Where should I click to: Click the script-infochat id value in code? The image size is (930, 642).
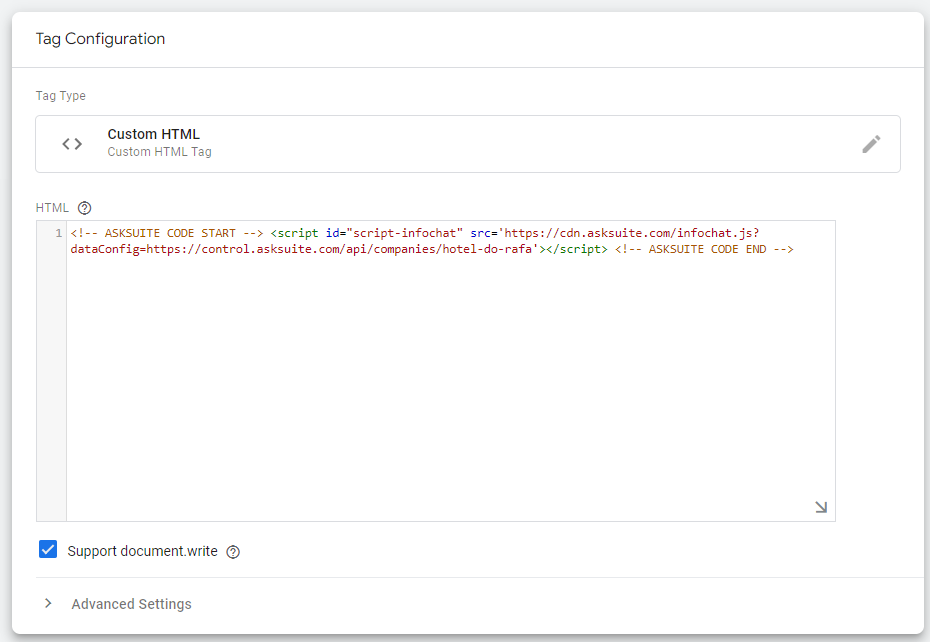405,233
